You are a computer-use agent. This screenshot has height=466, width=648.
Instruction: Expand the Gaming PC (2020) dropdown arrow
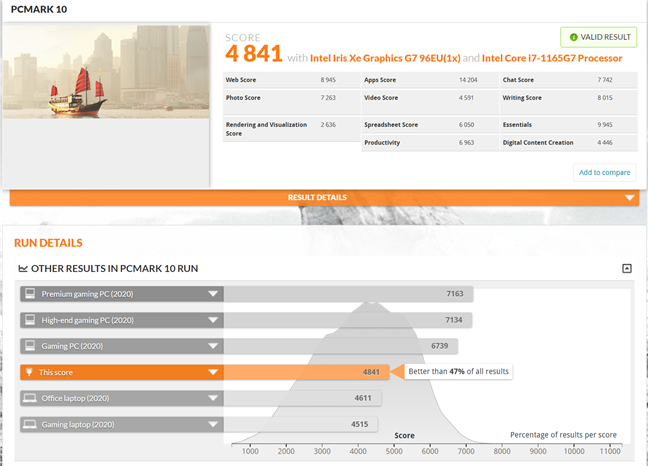213,346
